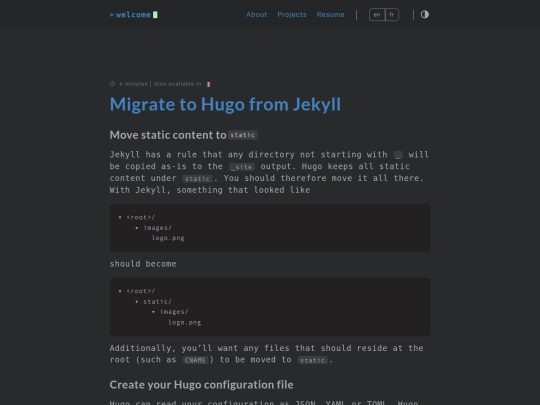
Task: Toggle dark/light theme contrast icon
Action: pos(425,14)
